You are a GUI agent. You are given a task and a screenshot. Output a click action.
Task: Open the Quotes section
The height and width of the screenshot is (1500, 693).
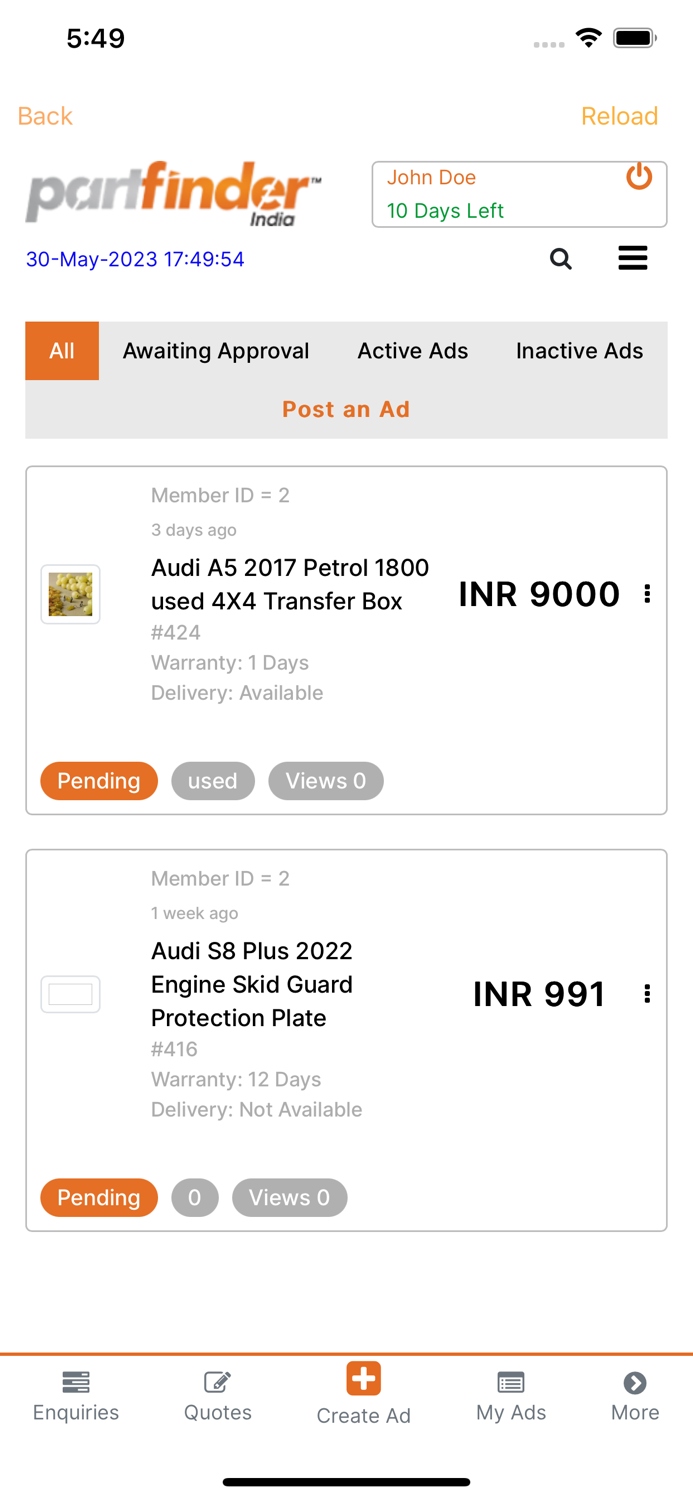[217, 1395]
